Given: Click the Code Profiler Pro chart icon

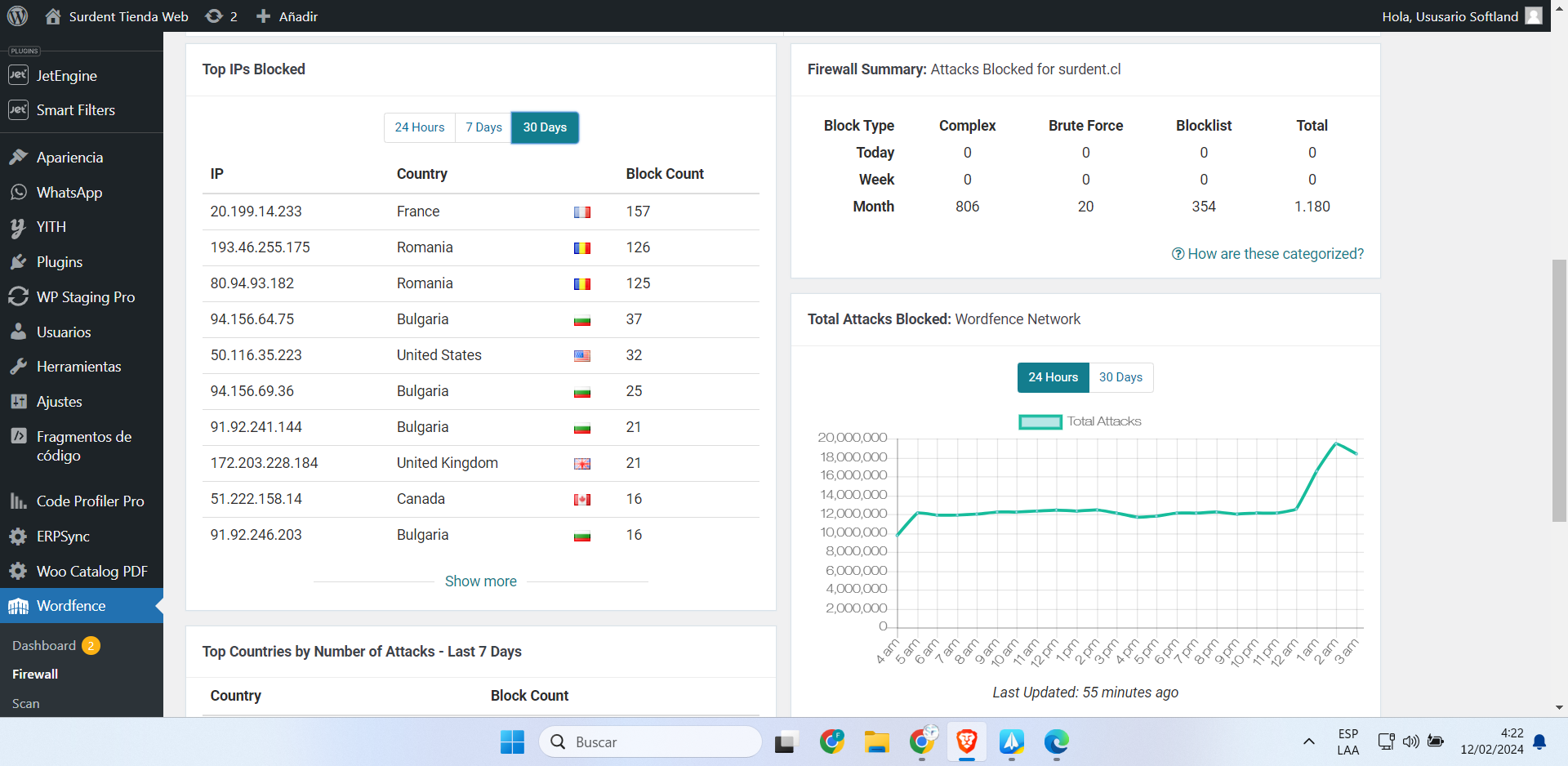Looking at the screenshot, I should point(18,501).
